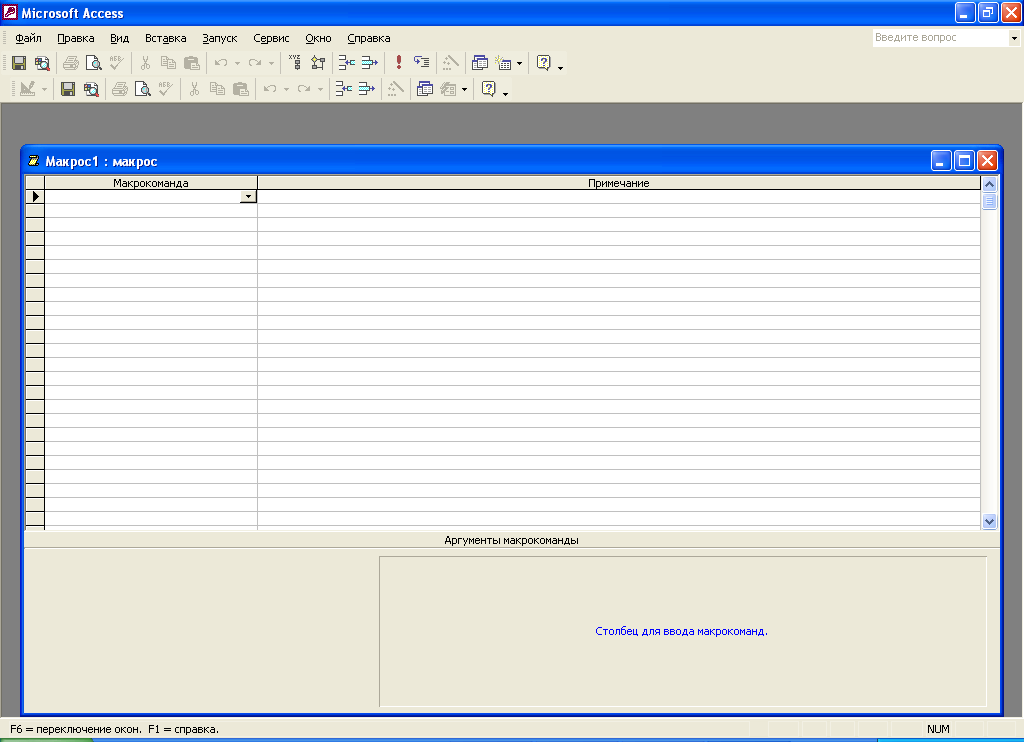Click Build wand icon in upper toolbar row
The height and width of the screenshot is (742, 1024).
click(451, 63)
